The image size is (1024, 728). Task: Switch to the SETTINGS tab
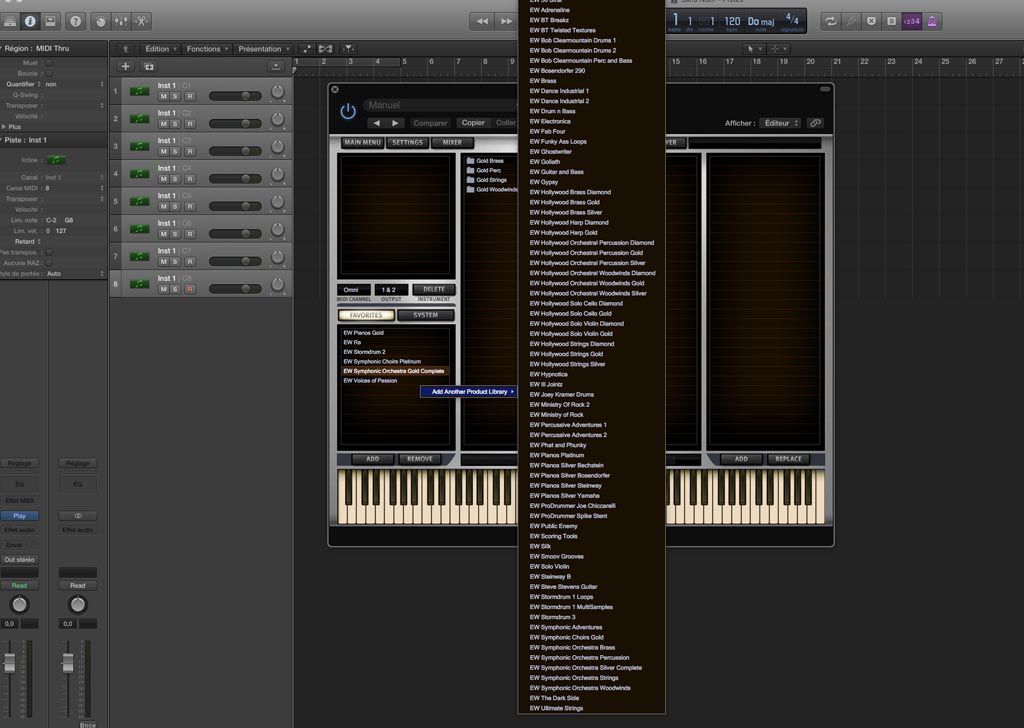(408, 142)
